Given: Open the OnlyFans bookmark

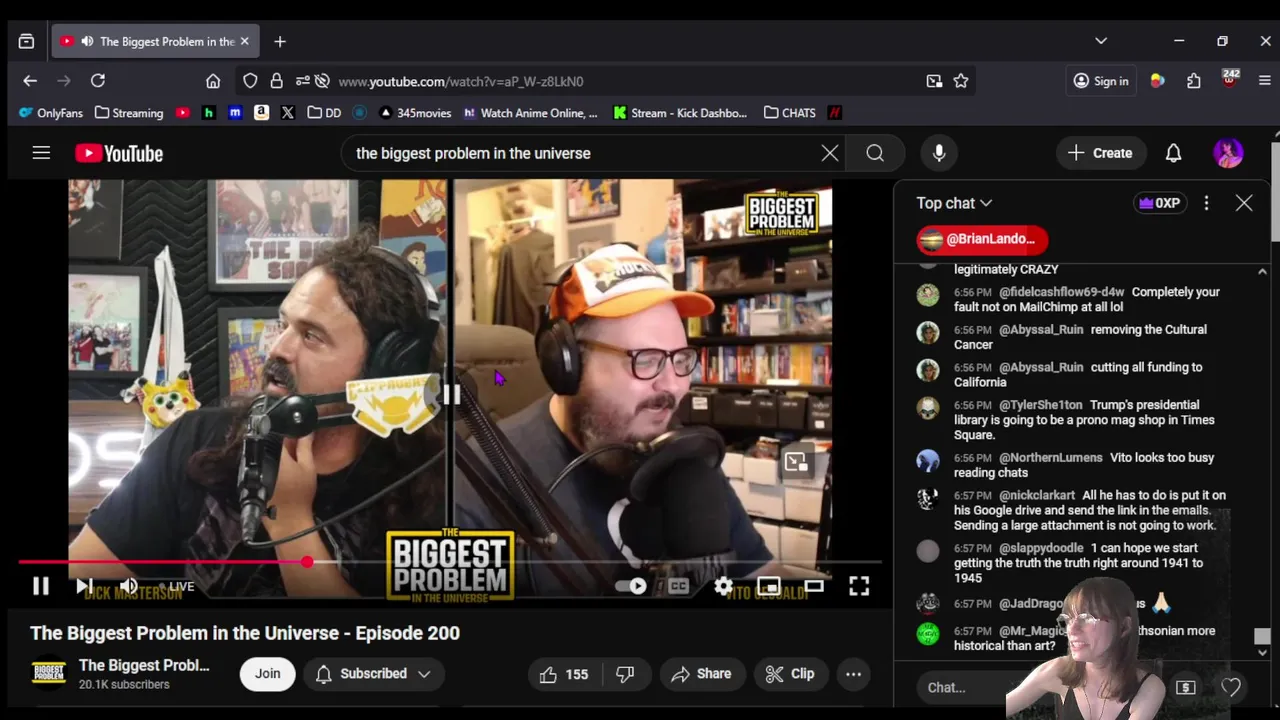Looking at the screenshot, I should pos(51,113).
